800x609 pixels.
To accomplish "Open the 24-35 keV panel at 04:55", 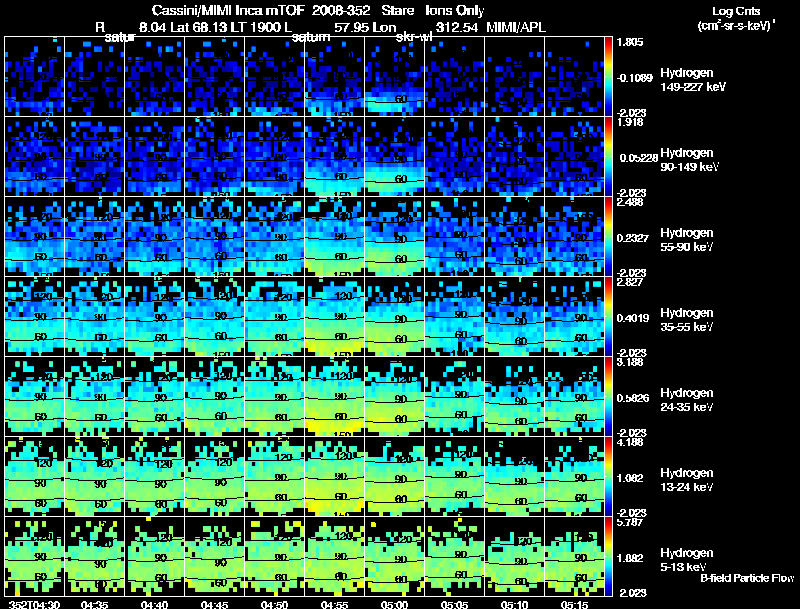I will [x=335, y=397].
